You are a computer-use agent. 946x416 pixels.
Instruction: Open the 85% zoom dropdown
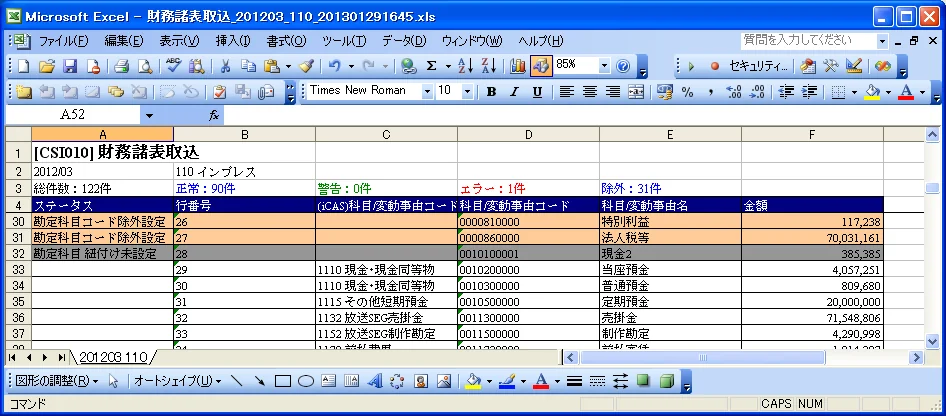pyautogui.click(x=605, y=65)
